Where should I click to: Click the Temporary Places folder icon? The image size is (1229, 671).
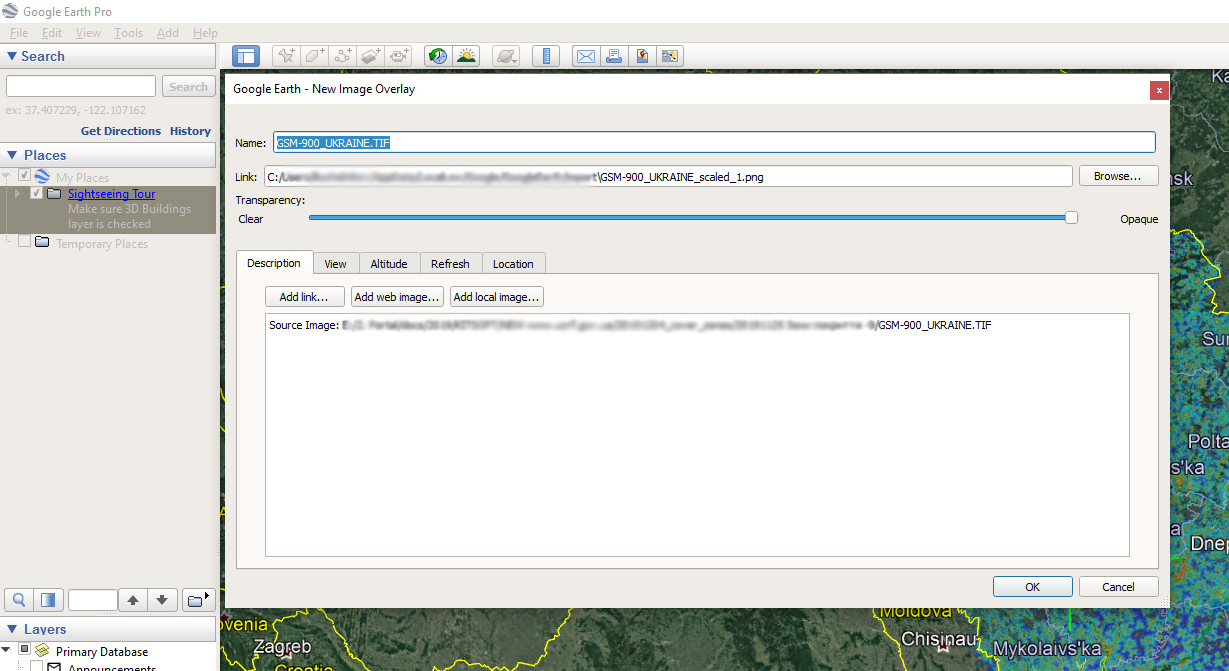42,242
